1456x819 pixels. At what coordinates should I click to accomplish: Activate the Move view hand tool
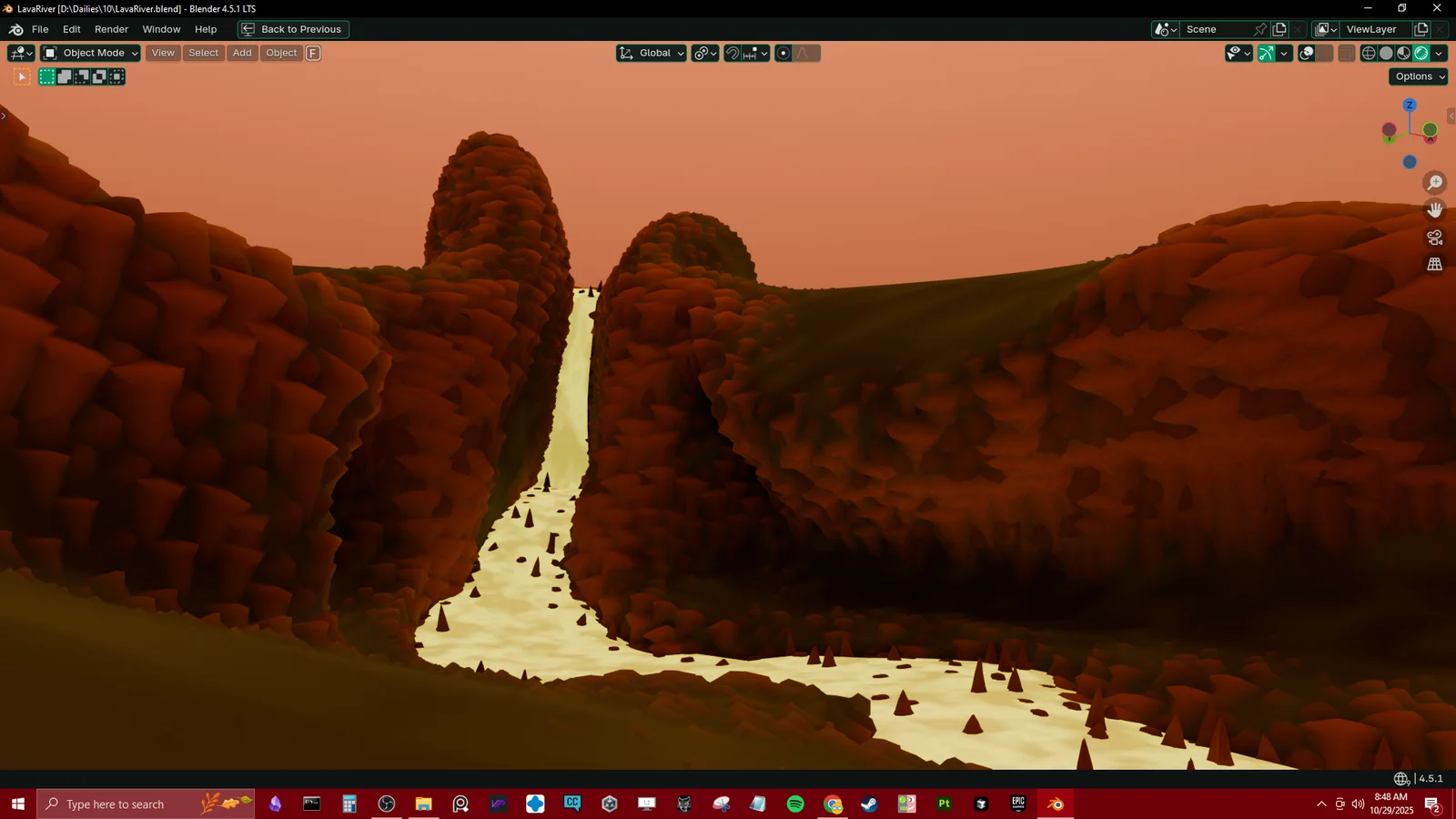1435,209
